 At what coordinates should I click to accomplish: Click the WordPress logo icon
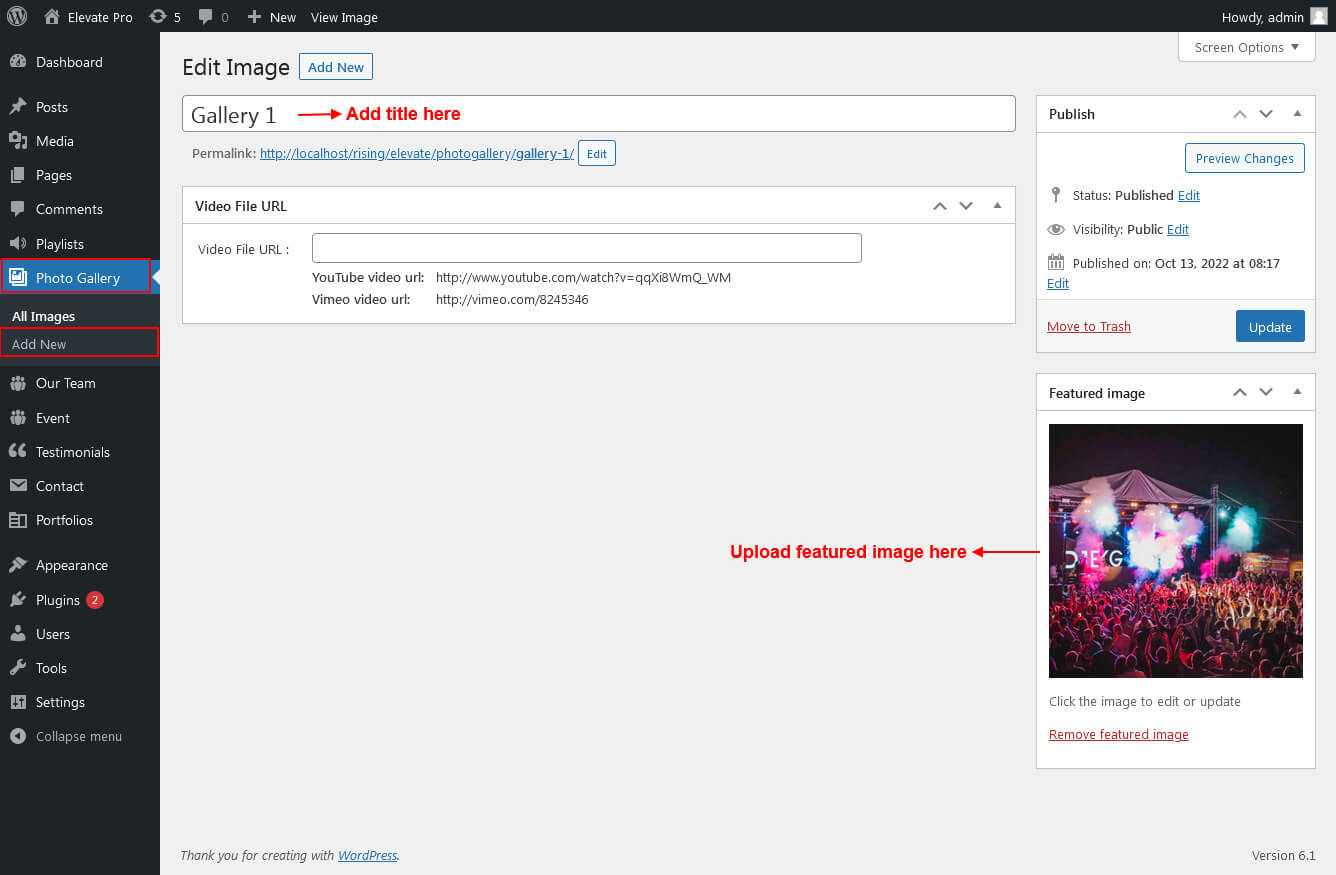click(17, 16)
